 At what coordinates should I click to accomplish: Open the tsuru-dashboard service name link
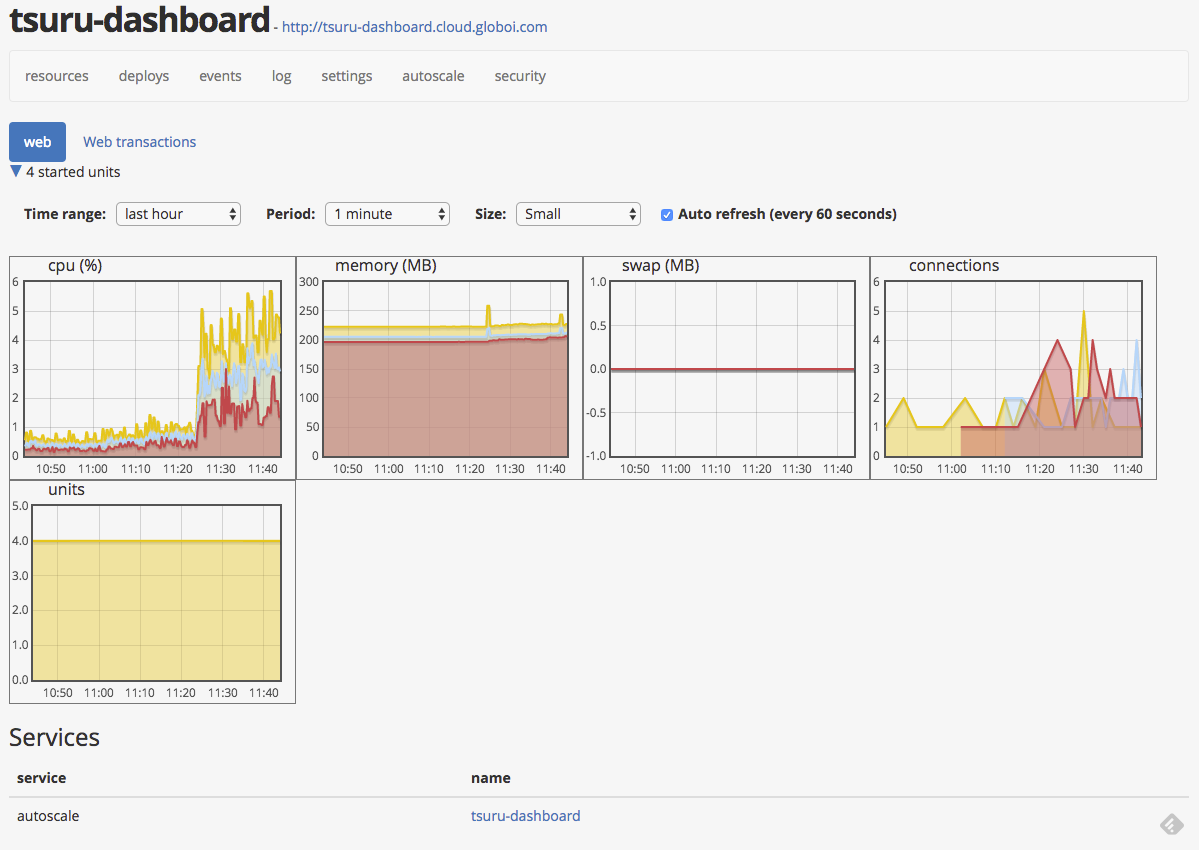click(x=525, y=816)
